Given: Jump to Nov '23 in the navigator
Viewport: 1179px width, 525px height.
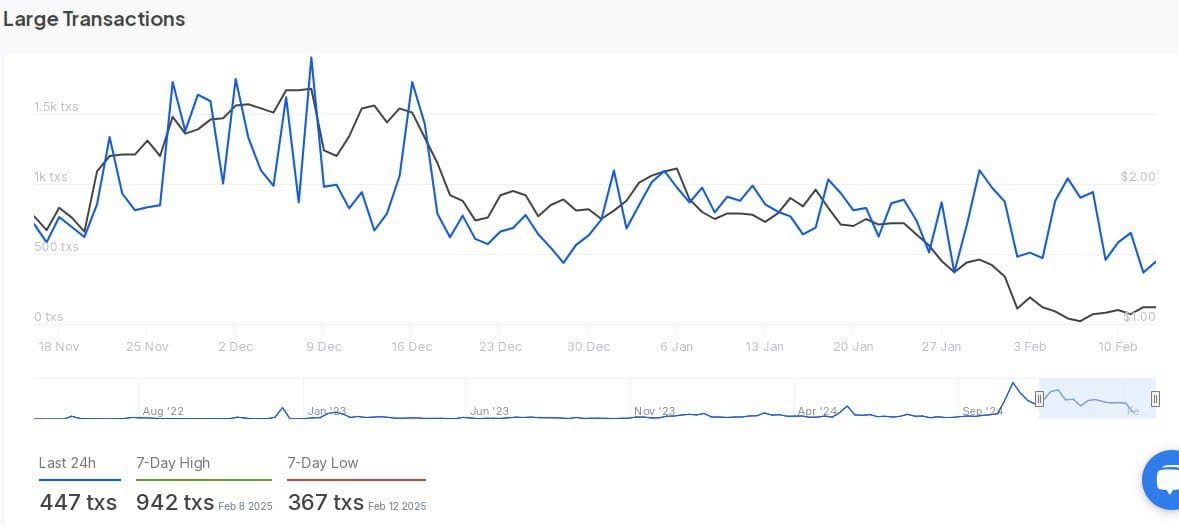Looking at the screenshot, I should [654, 411].
